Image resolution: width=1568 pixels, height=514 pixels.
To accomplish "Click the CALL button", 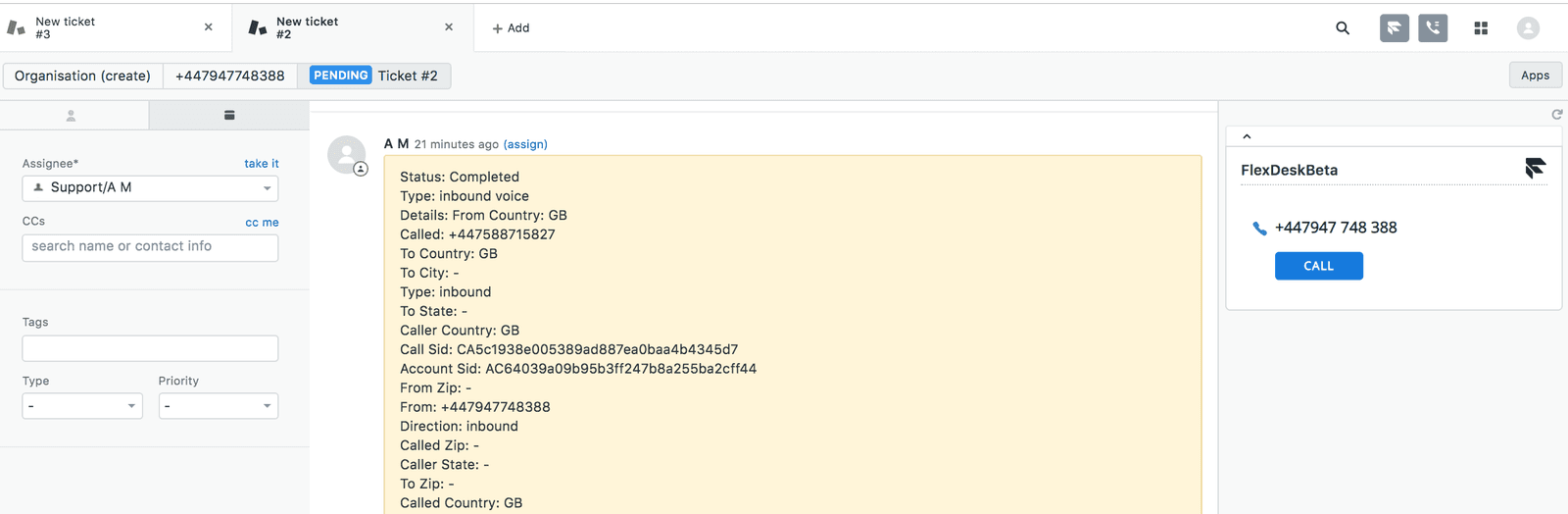I will click(x=1318, y=266).
